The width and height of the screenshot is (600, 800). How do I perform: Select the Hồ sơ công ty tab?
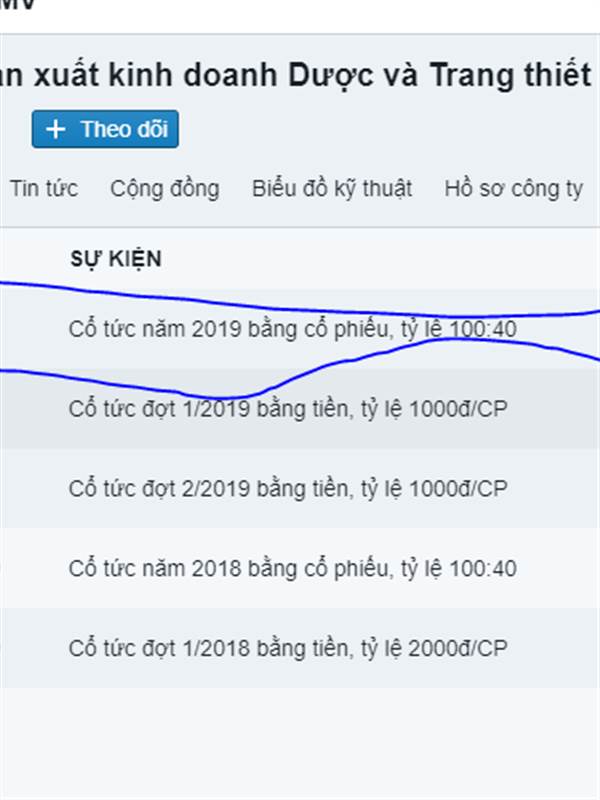513,189
